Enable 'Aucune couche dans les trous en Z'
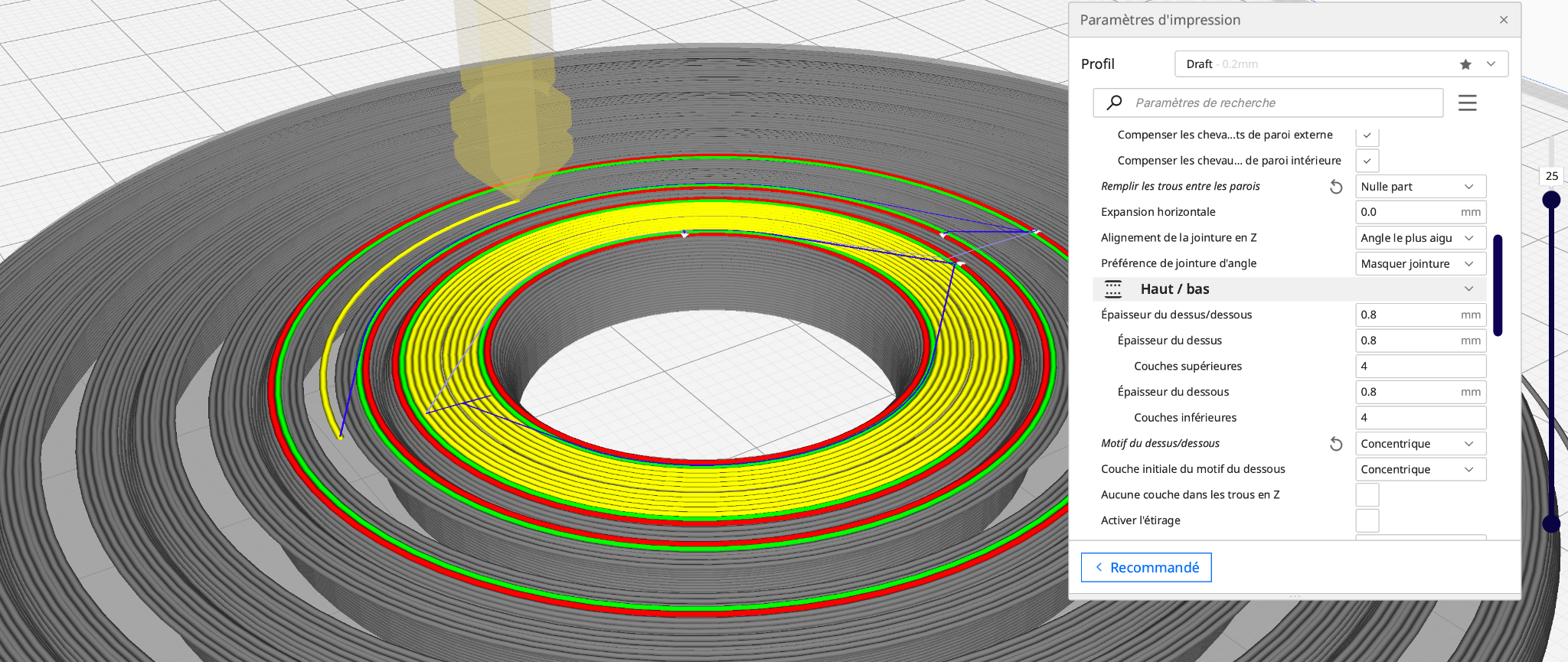This screenshot has width=1568, height=662. (1367, 495)
